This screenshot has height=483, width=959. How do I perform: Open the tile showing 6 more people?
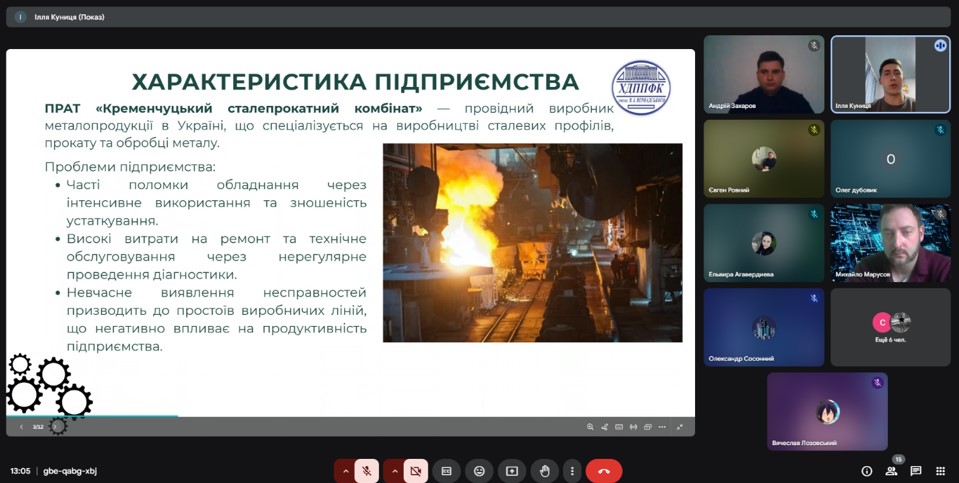click(890, 327)
